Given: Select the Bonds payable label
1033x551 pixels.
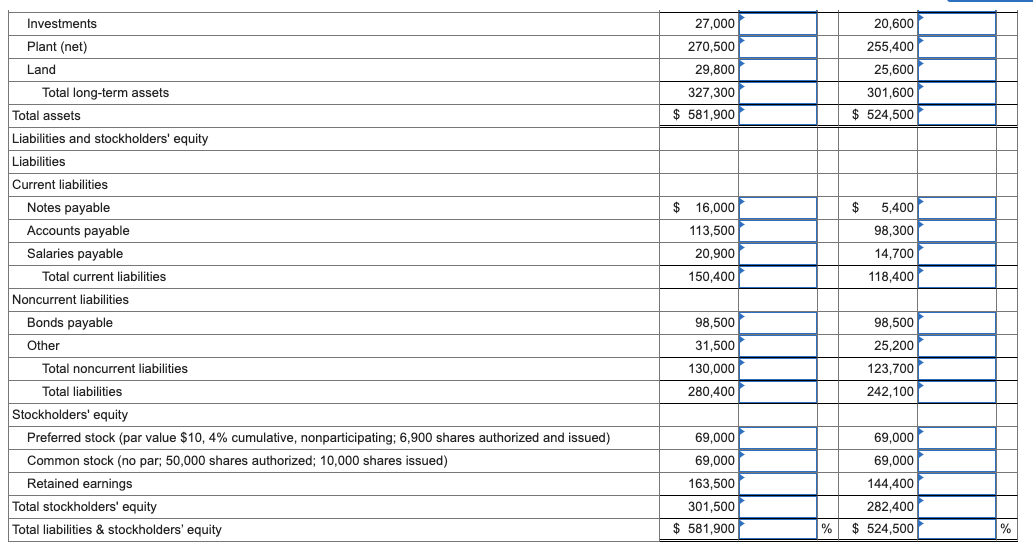Looking at the screenshot, I should pyautogui.click(x=70, y=323).
